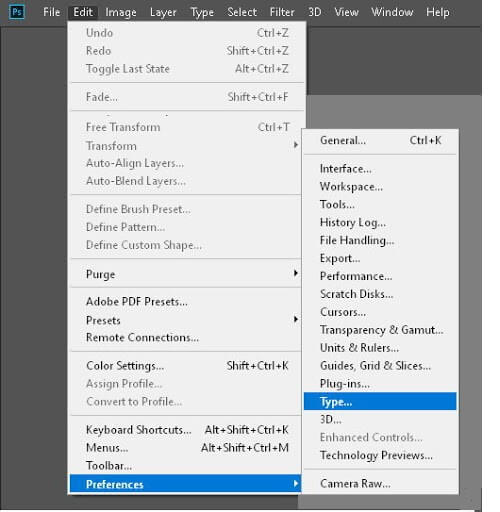
Task: Open Scratch Disks preferences
Action: point(380,294)
